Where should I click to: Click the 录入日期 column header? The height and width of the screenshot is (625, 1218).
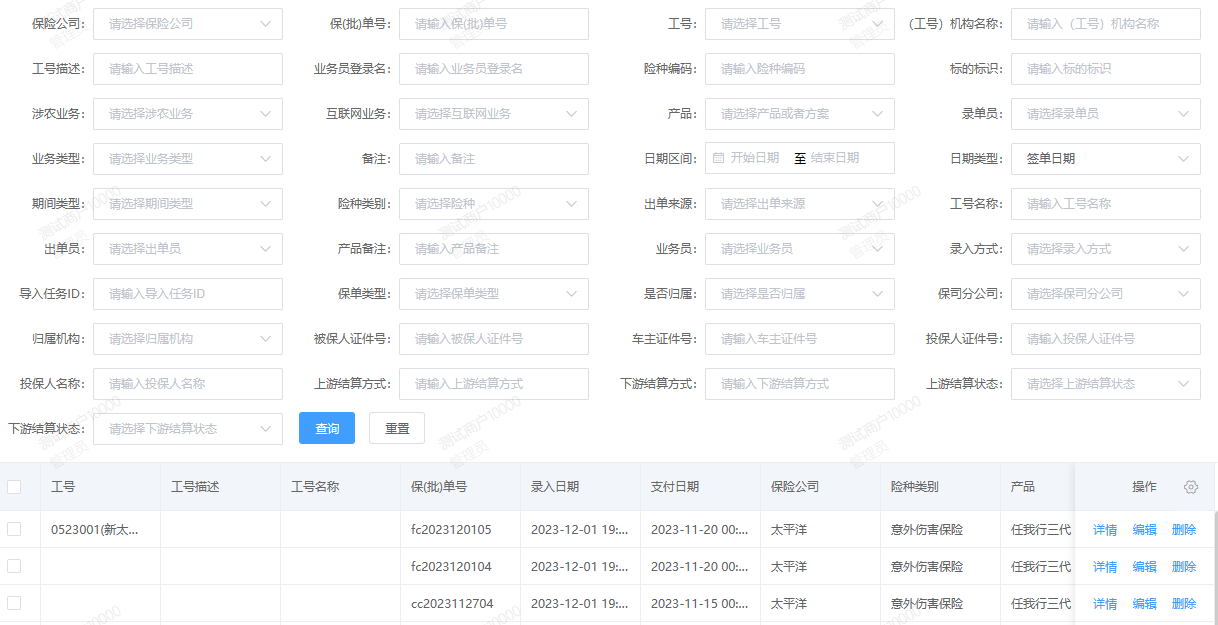[x=555, y=487]
